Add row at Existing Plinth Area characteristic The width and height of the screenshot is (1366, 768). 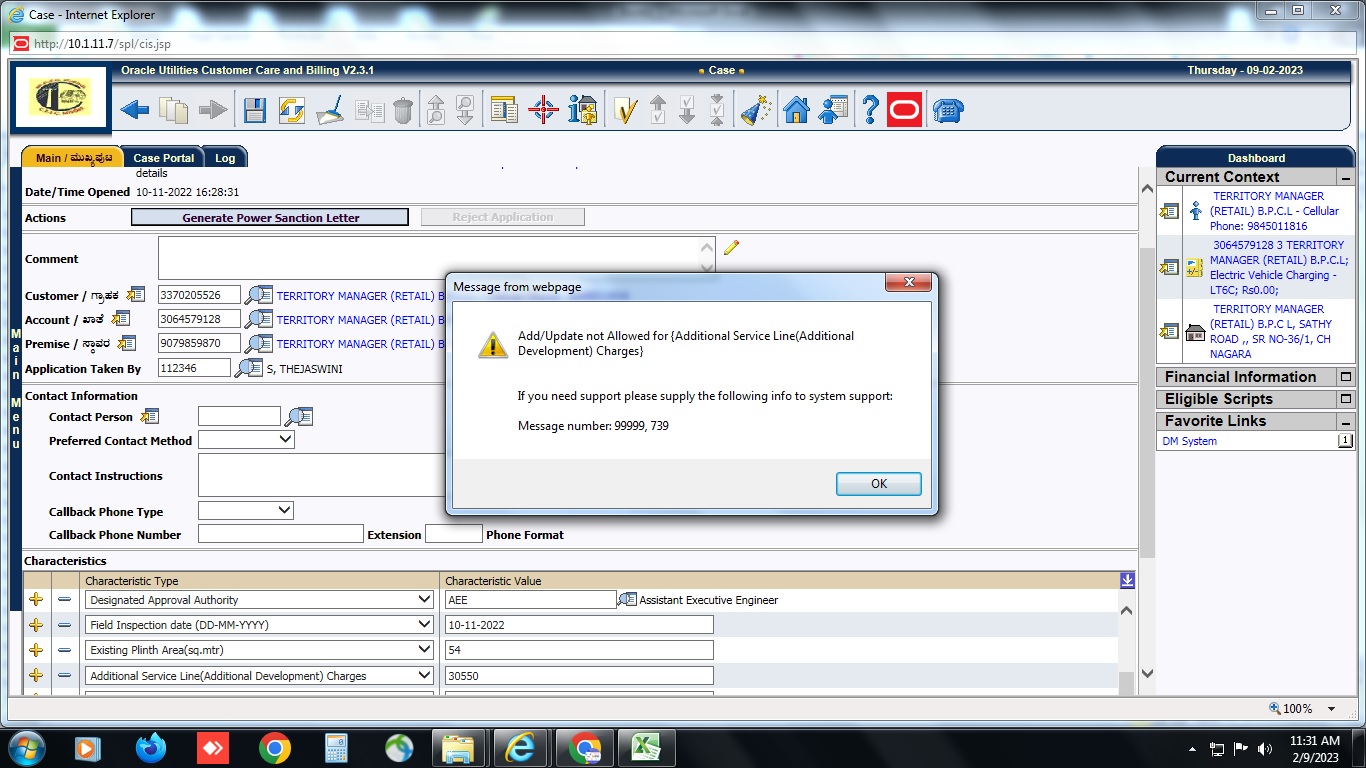coord(37,650)
